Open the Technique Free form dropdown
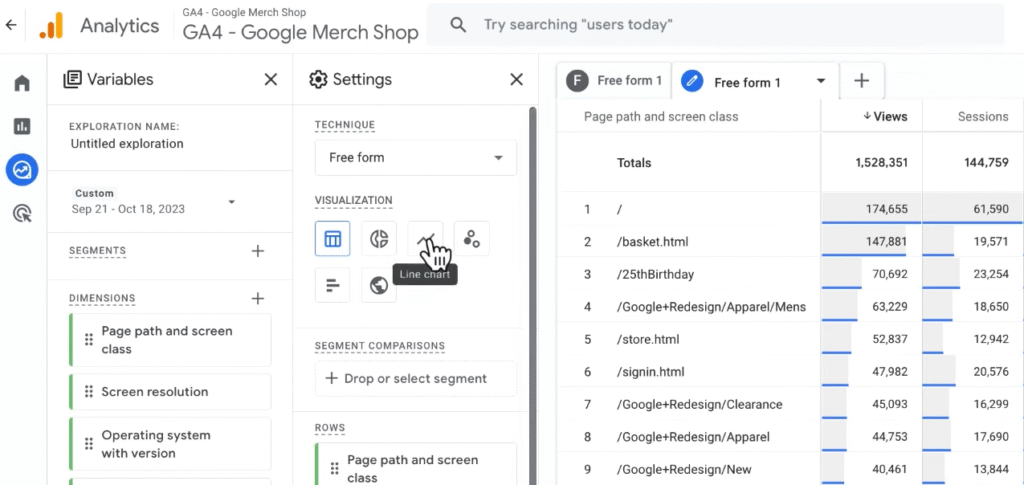This screenshot has width=1024, height=485. pyautogui.click(x=416, y=157)
